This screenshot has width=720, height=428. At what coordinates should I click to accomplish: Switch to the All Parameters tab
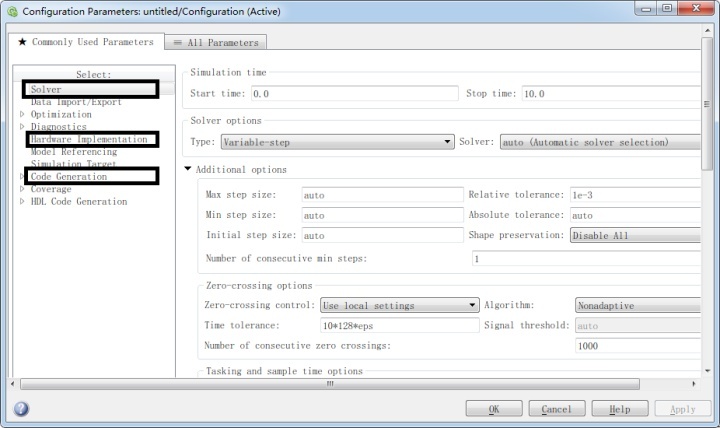(x=216, y=42)
